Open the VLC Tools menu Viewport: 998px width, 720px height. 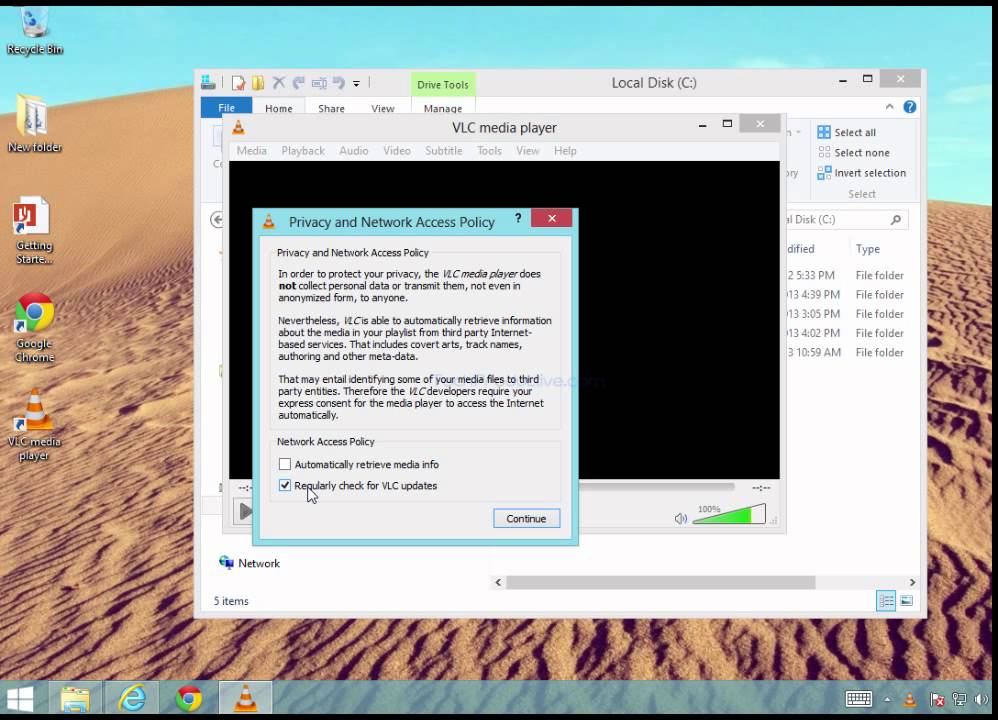489,151
